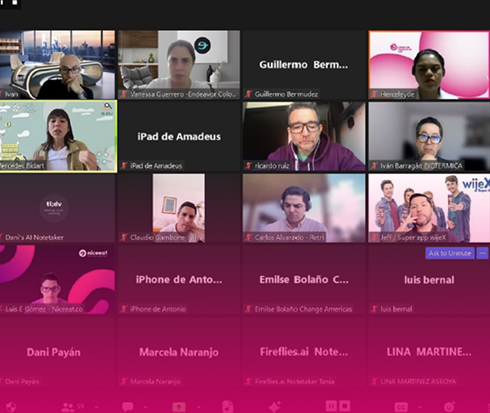Select Mercedes Bidart's active speaker tile
The width and height of the screenshot is (490, 413).
[58, 136]
